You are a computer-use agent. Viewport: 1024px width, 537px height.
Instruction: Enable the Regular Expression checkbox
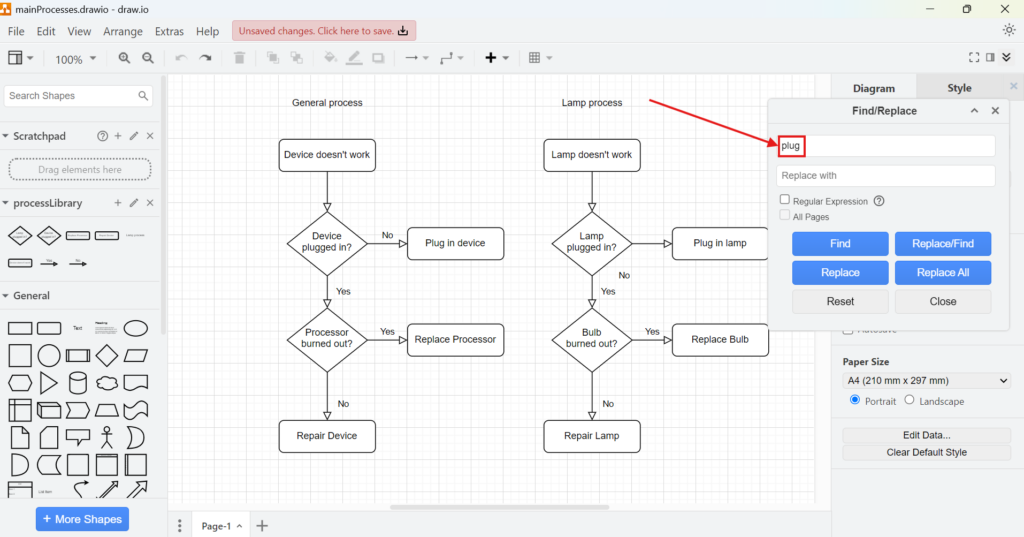[x=785, y=201]
